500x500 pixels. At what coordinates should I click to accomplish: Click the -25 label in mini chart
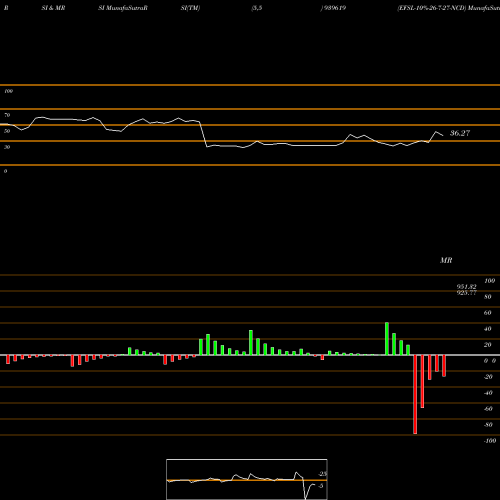pyautogui.click(x=323, y=474)
